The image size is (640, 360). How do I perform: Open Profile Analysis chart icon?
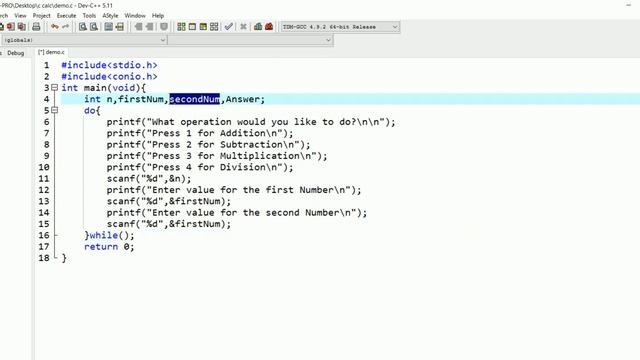(258, 27)
